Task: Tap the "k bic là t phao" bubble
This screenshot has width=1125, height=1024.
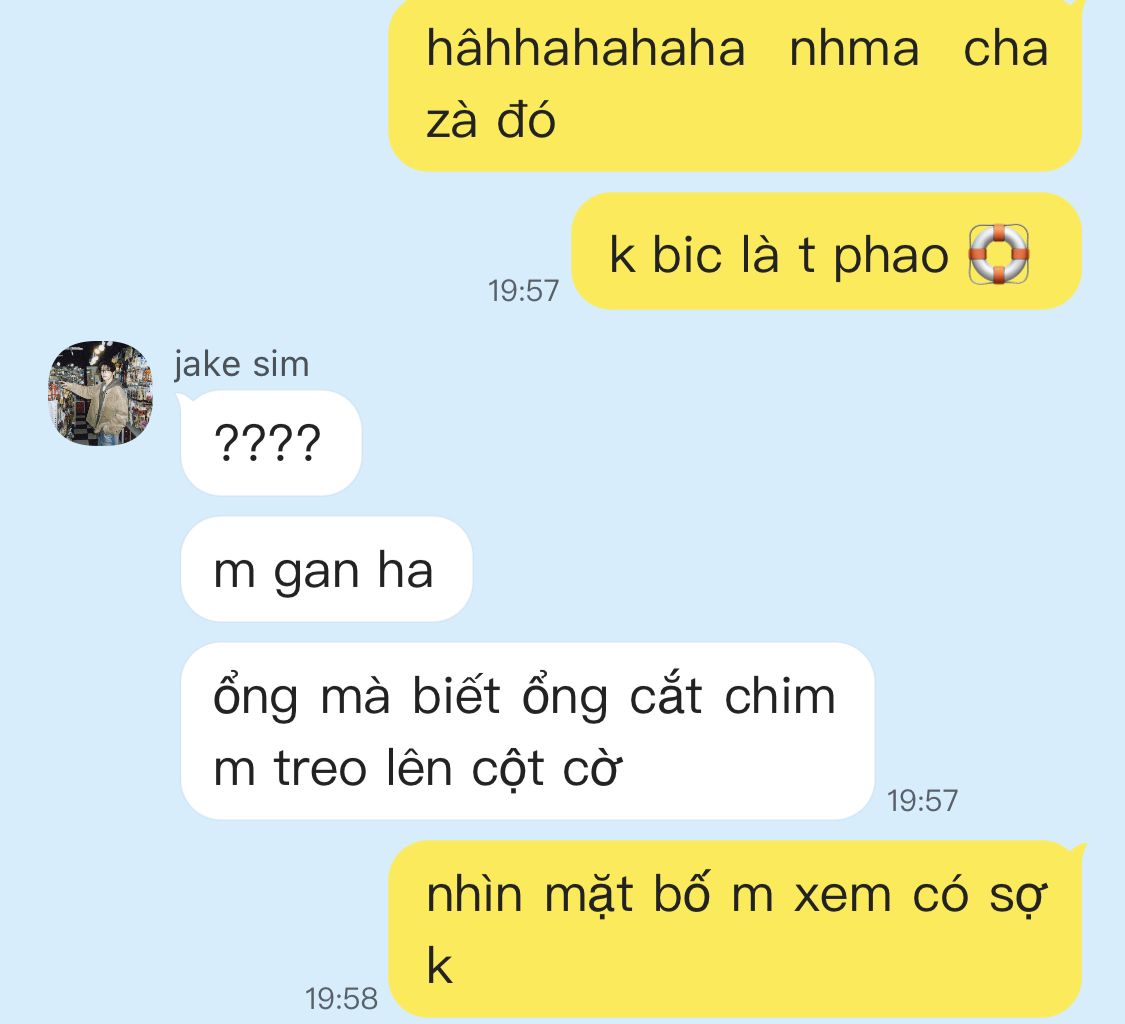Action: (827, 251)
